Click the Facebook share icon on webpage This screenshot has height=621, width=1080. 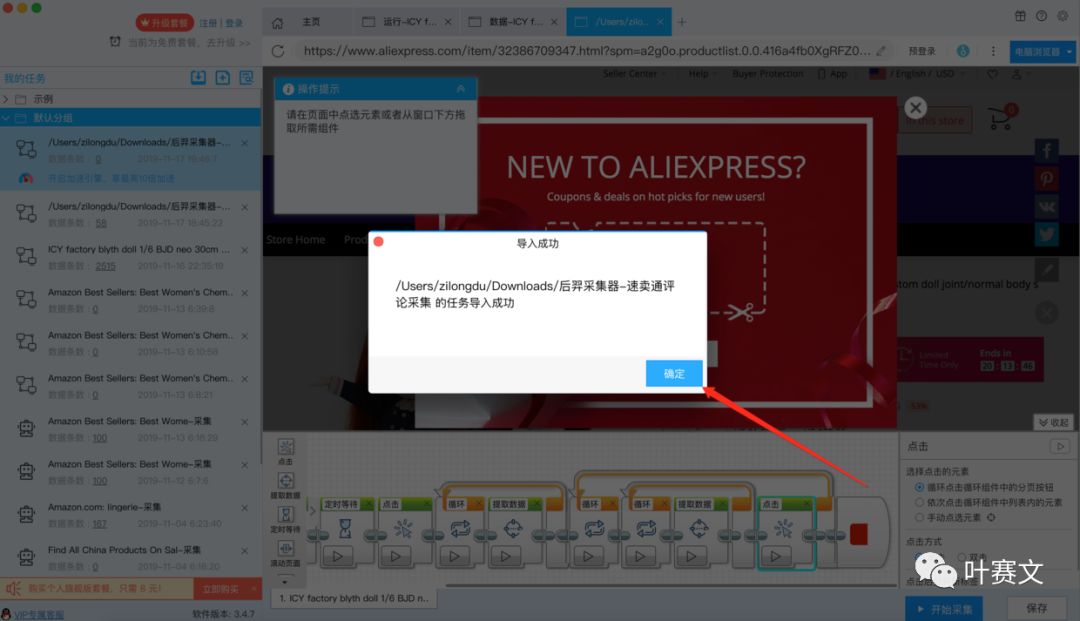[x=1046, y=150]
